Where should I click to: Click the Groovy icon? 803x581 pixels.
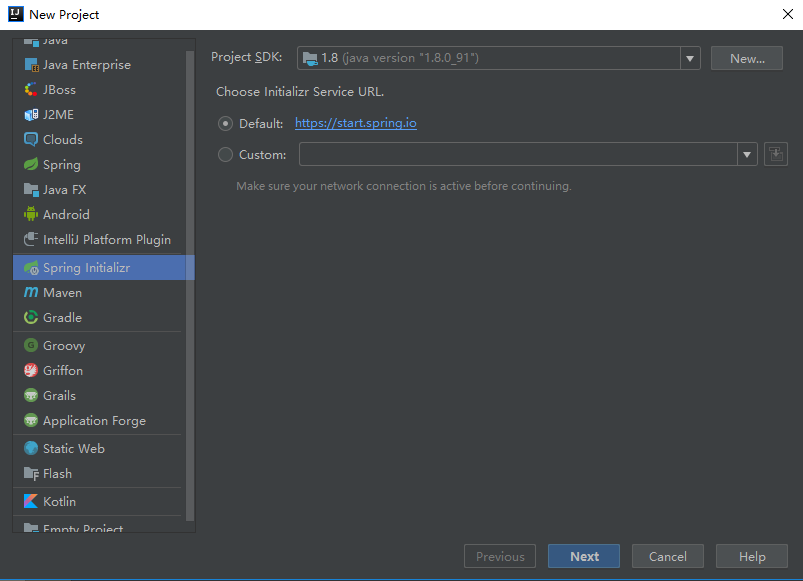[31, 346]
